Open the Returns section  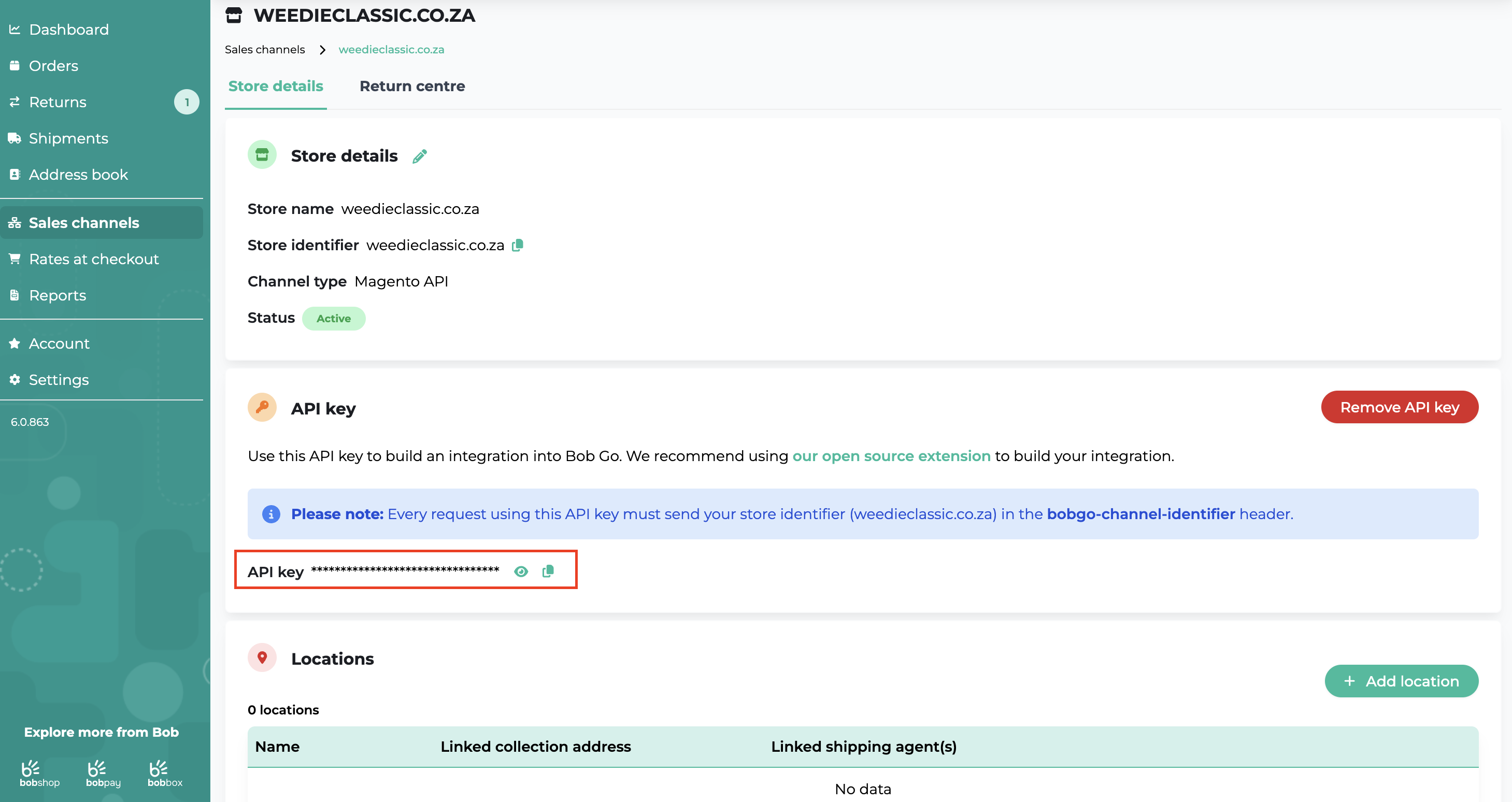[x=58, y=102]
